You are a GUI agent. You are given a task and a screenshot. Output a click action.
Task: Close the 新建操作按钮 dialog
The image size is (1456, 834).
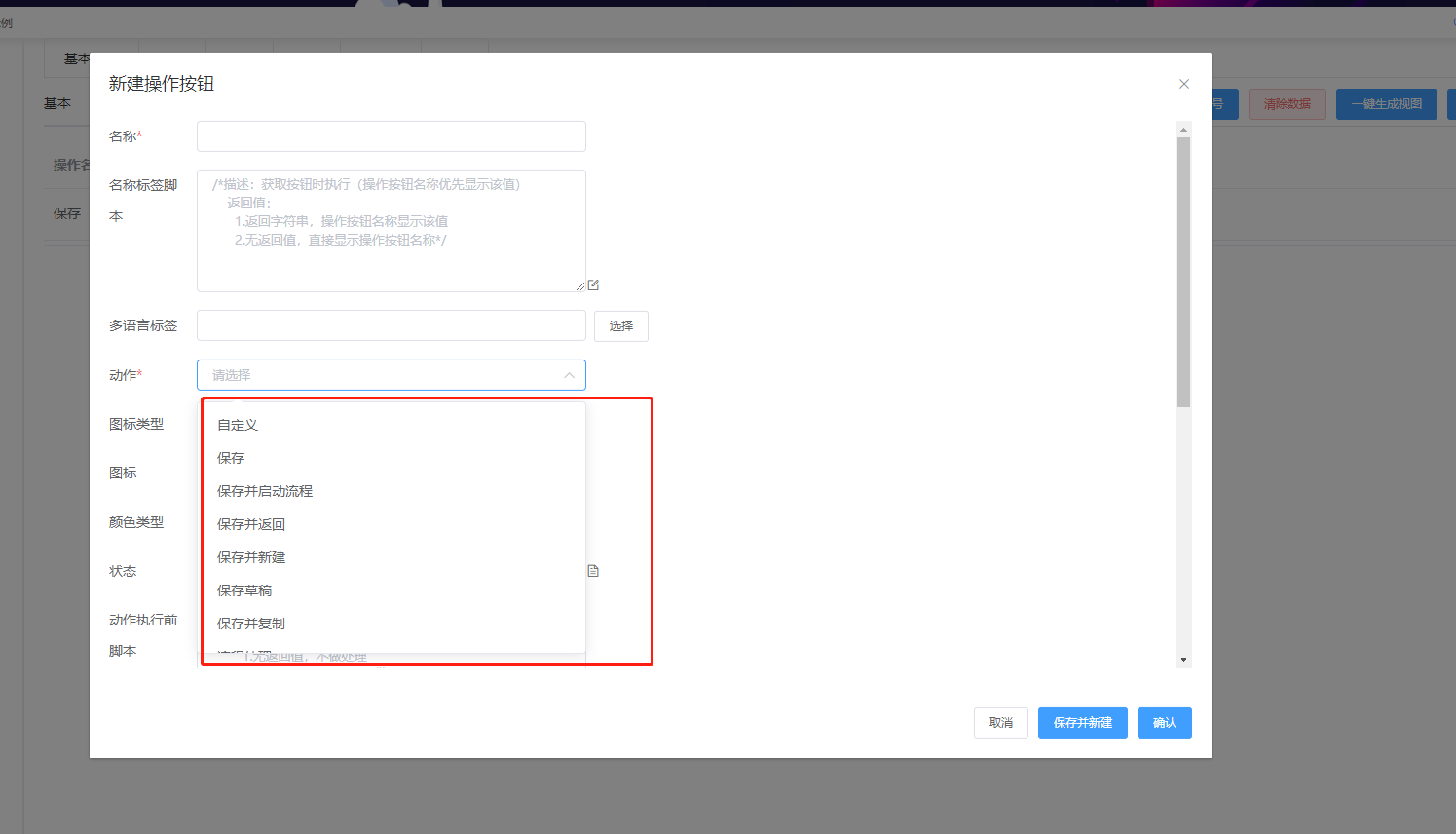tap(1184, 84)
